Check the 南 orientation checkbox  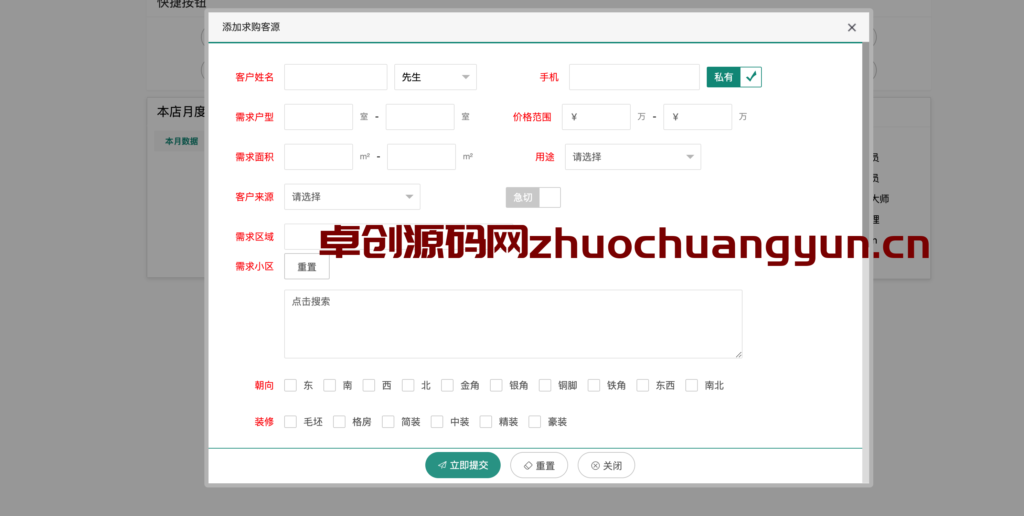pyautogui.click(x=330, y=385)
